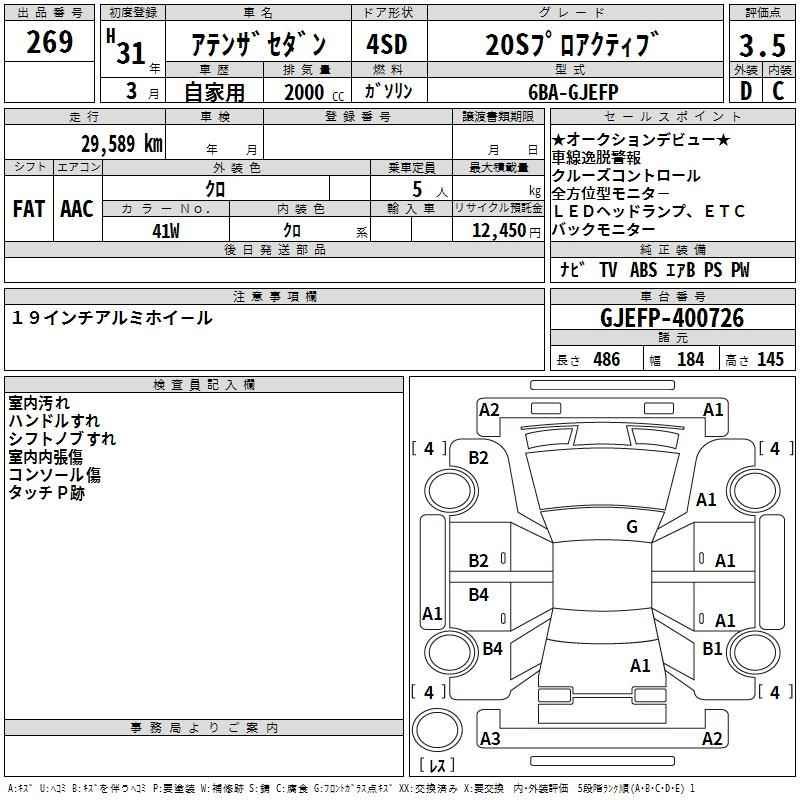Click the [レス] spare tire label
Image resolution: width=800 pixels, height=800 pixels.
click(437, 764)
